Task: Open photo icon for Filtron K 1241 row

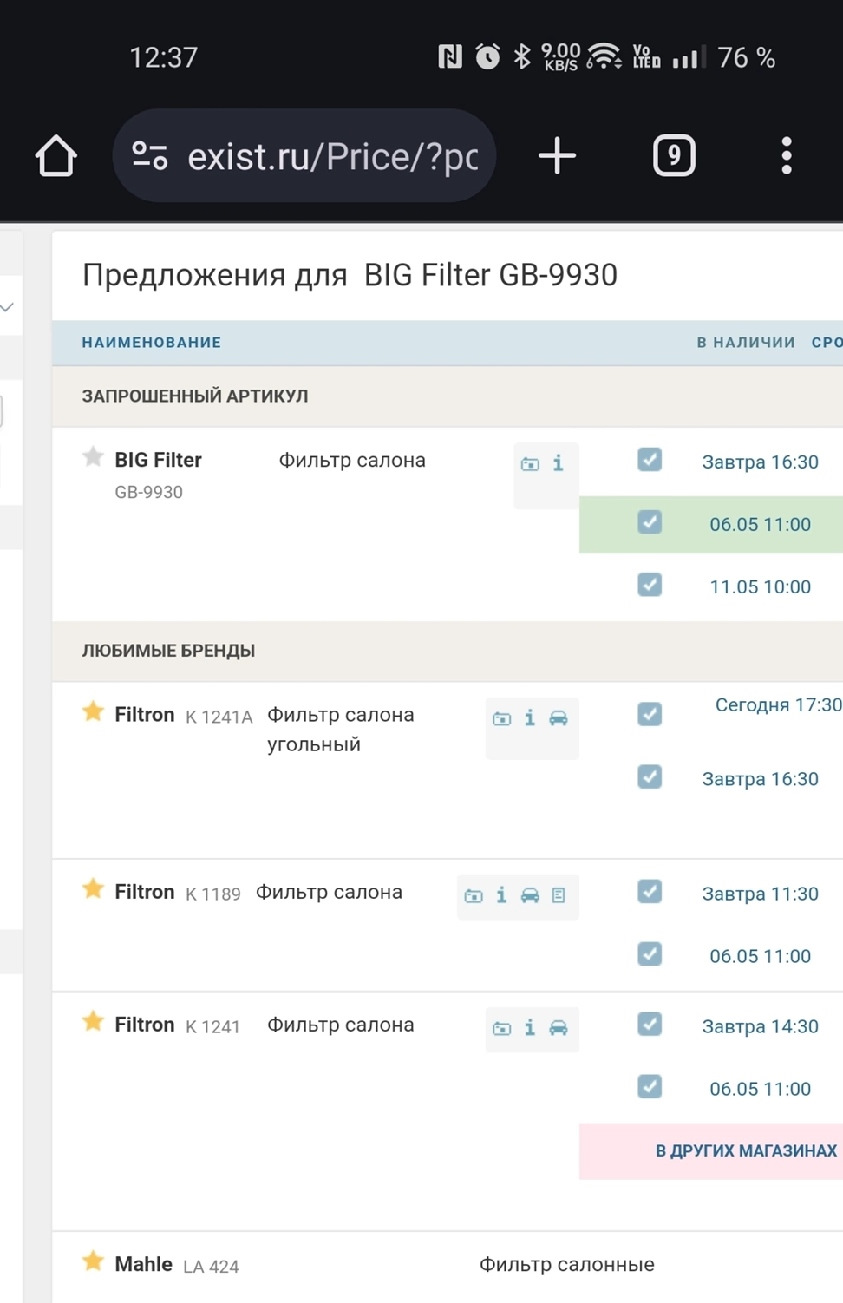Action: pos(502,1028)
